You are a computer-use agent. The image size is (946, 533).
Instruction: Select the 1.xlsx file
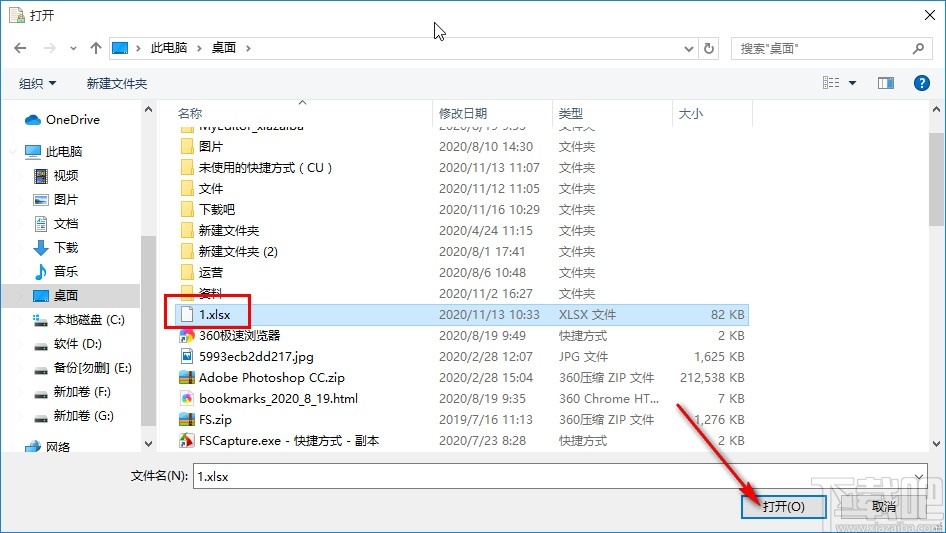pos(462,314)
